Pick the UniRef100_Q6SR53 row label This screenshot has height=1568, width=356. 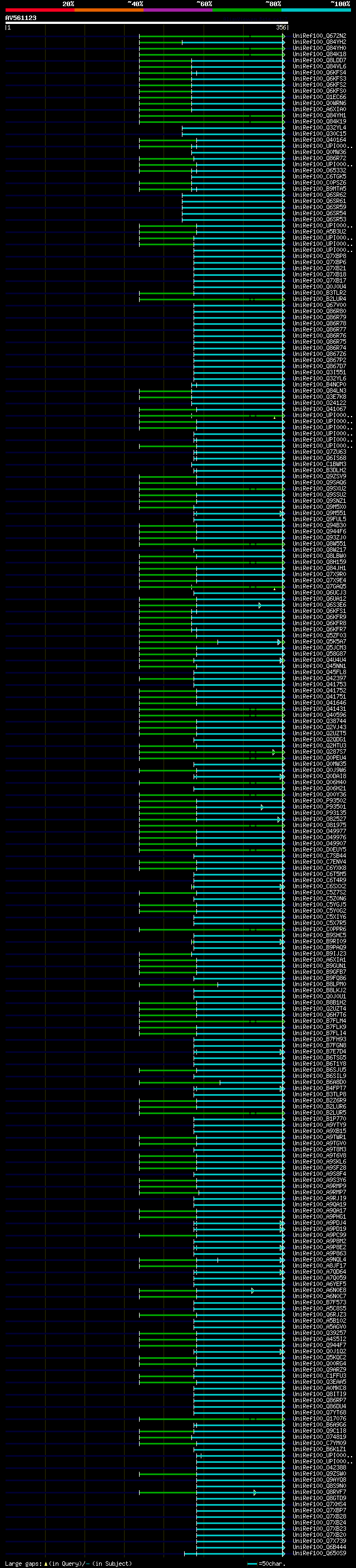(319, 219)
